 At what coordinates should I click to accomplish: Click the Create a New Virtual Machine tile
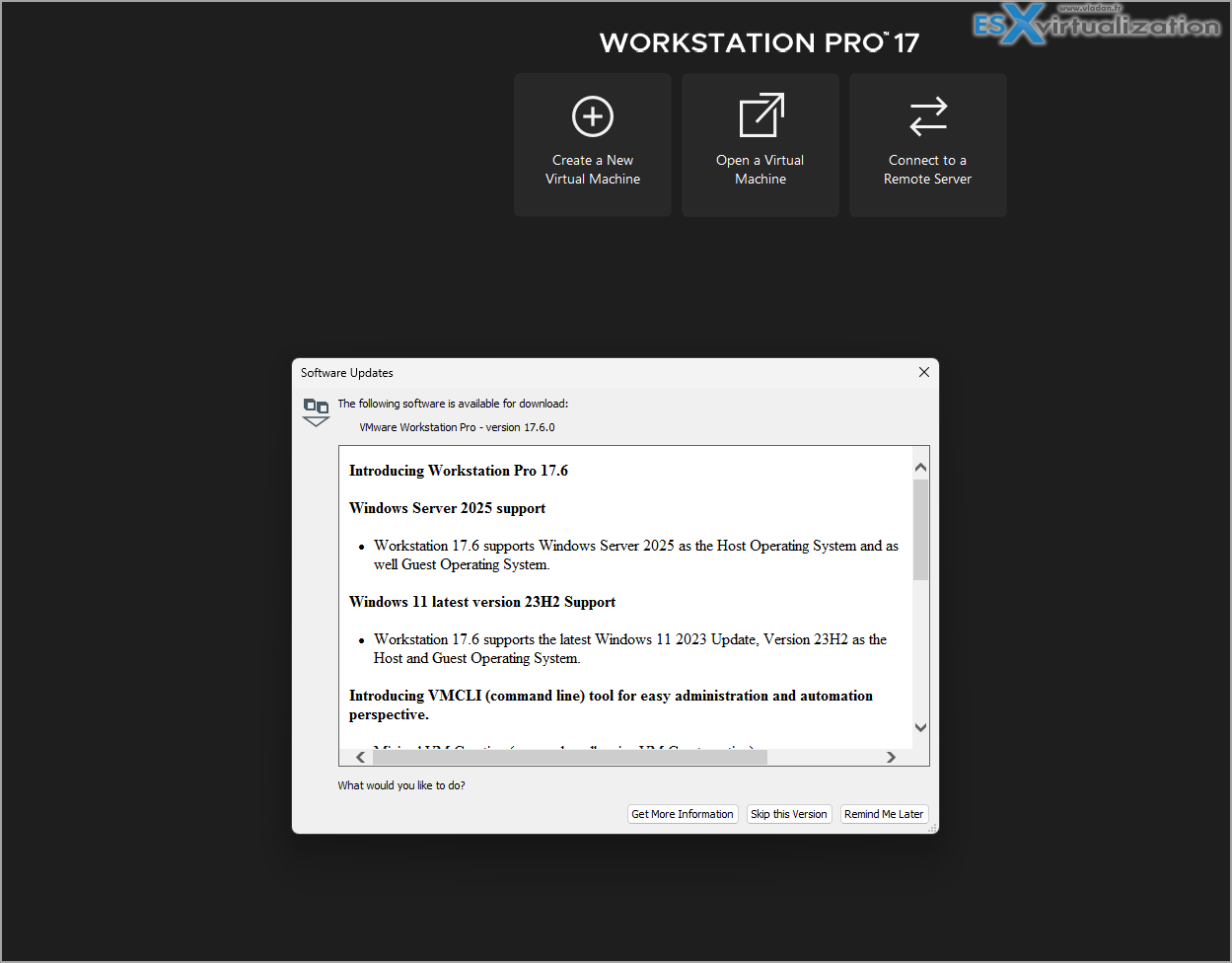(x=592, y=145)
